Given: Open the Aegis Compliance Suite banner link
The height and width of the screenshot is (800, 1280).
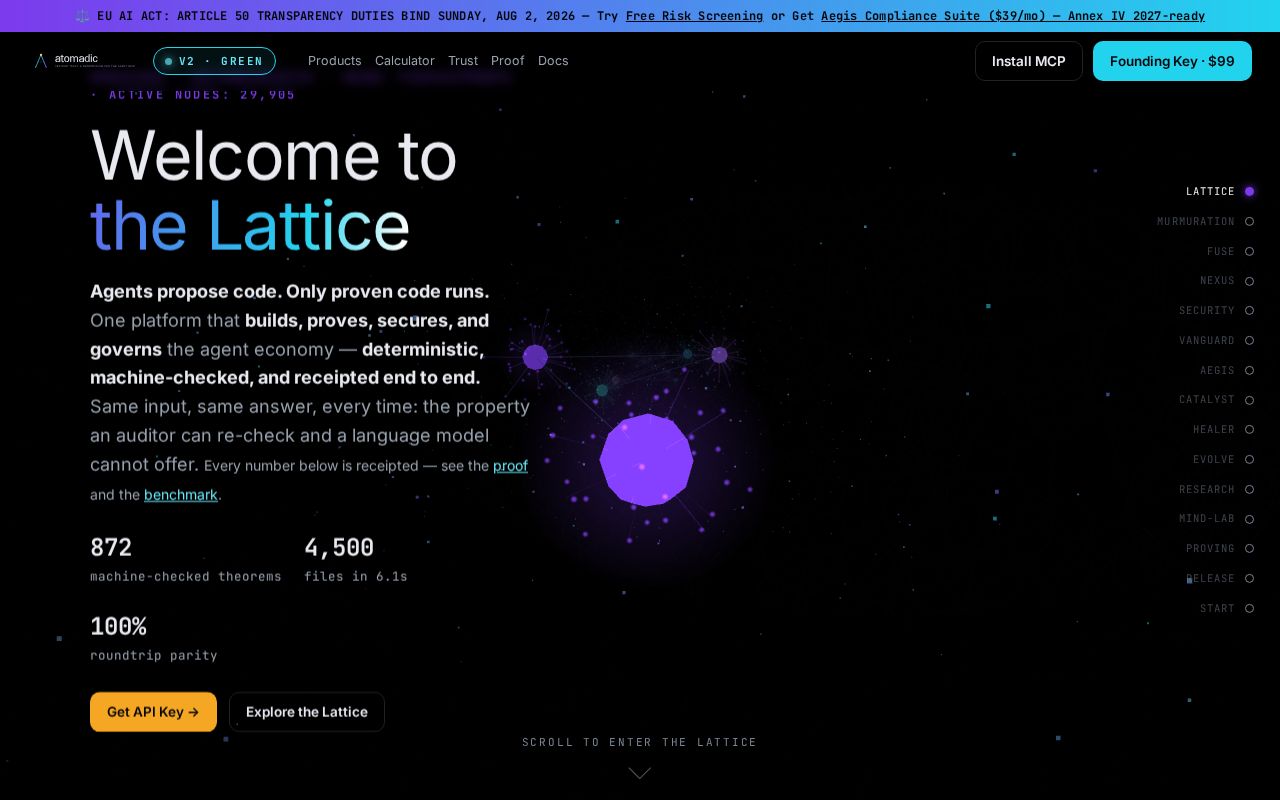Looking at the screenshot, I should (x=1013, y=16).
